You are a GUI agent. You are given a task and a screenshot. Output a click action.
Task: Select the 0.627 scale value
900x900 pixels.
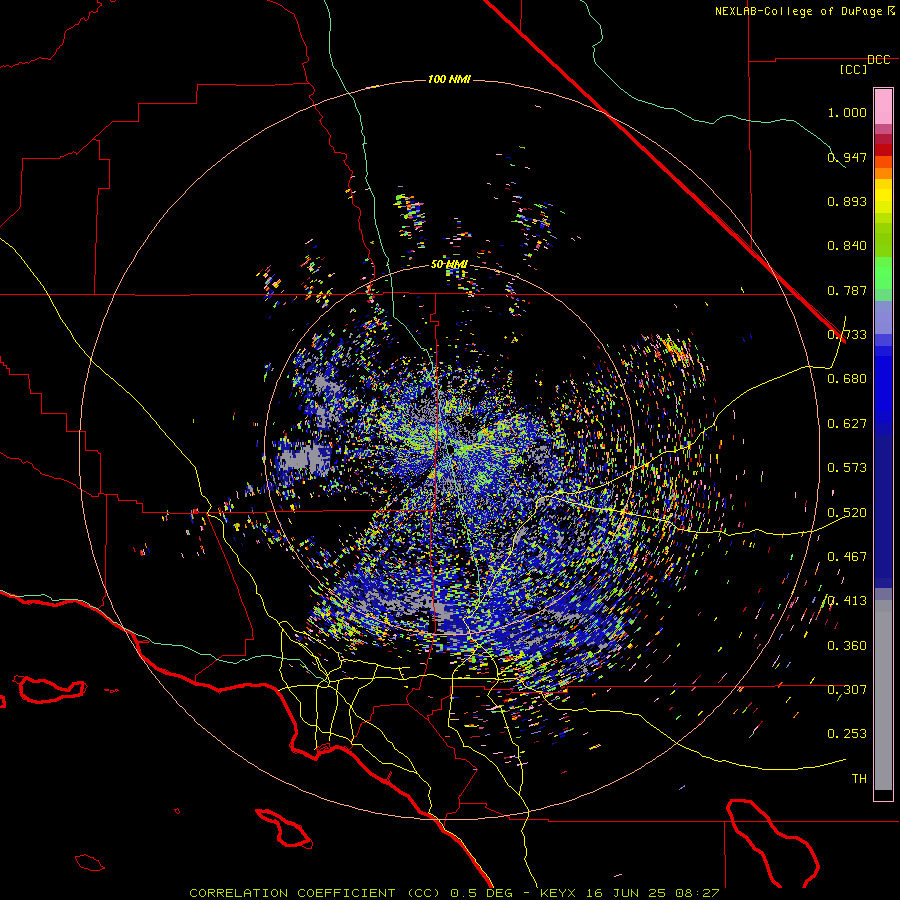[x=847, y=424]
